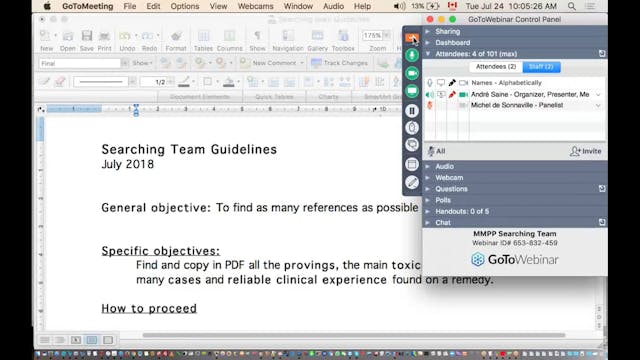Collapse control panel with orange arrow tab
This screenshot has height=360, width=640.
coord(412,38)
